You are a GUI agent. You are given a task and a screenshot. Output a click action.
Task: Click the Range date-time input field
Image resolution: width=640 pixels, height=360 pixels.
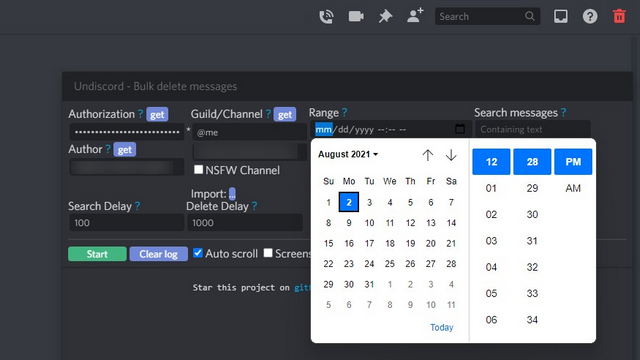[391, 129]
